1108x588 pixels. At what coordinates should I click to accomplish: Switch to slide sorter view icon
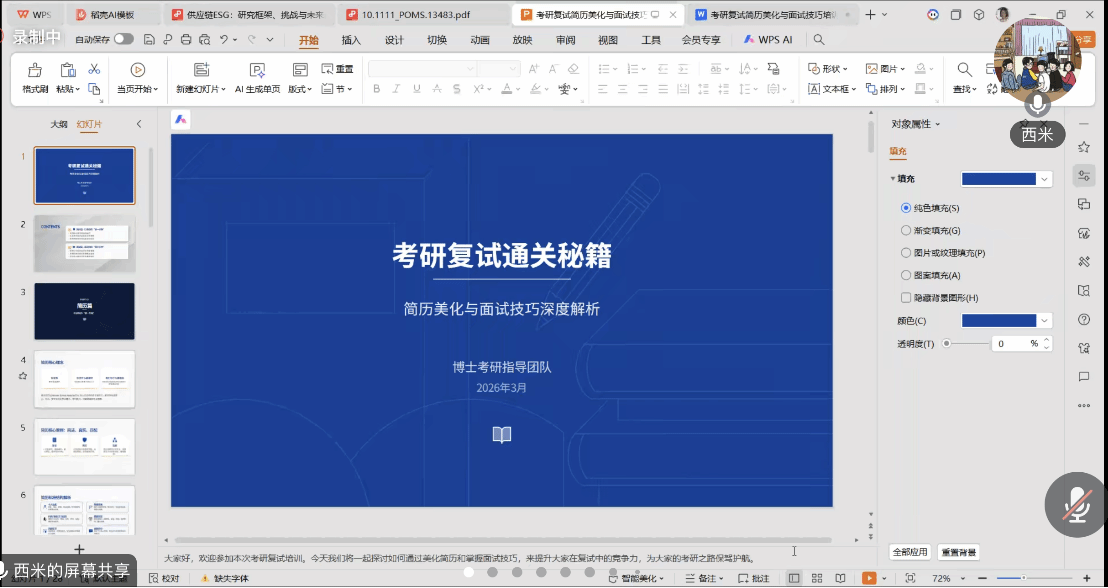pyautogui.click(x=817, y=578)
